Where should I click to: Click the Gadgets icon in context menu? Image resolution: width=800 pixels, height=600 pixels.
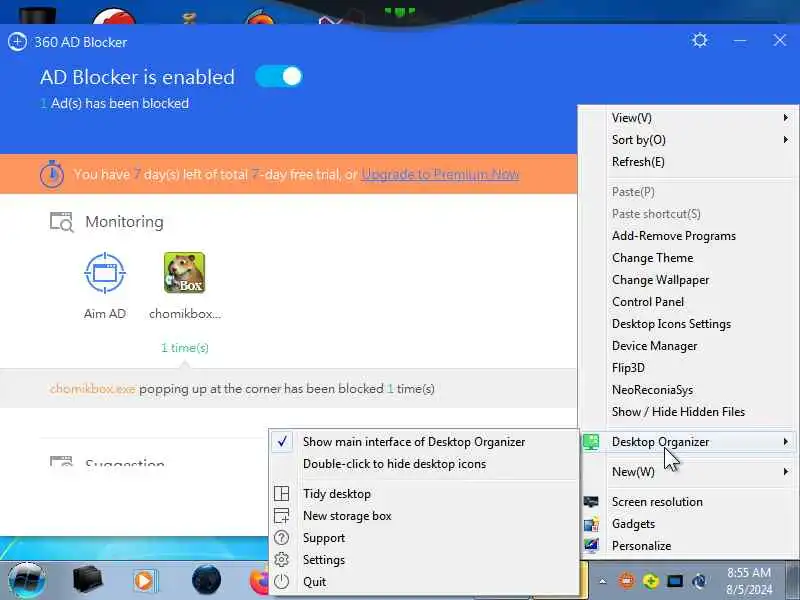591,523
